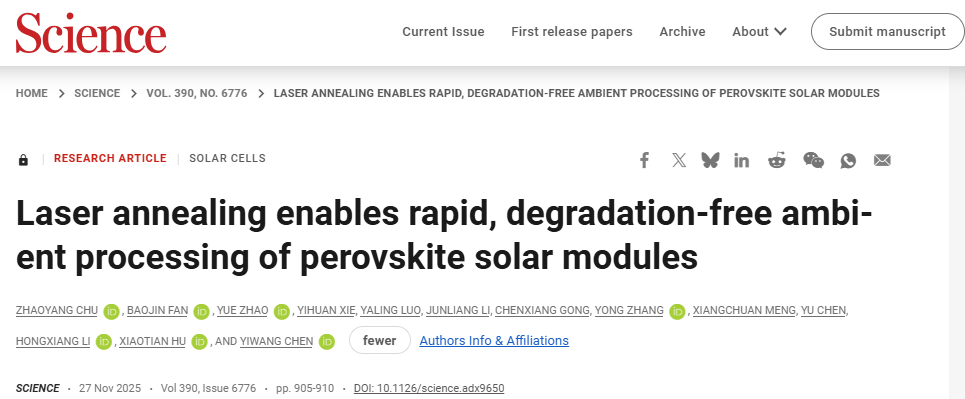Viewport: 965px width, 399px height.
Task: Share article on Facebook
Action: [644, 161]
